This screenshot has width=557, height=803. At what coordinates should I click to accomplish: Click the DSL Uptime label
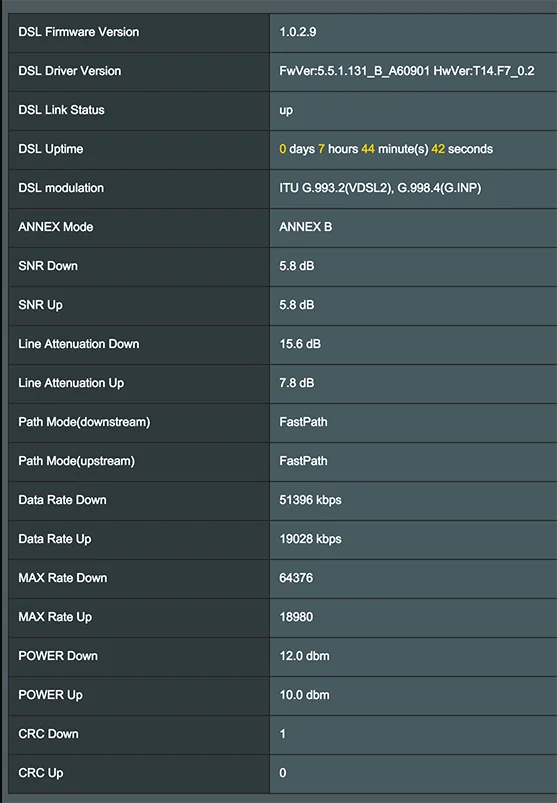click(51, 150)
